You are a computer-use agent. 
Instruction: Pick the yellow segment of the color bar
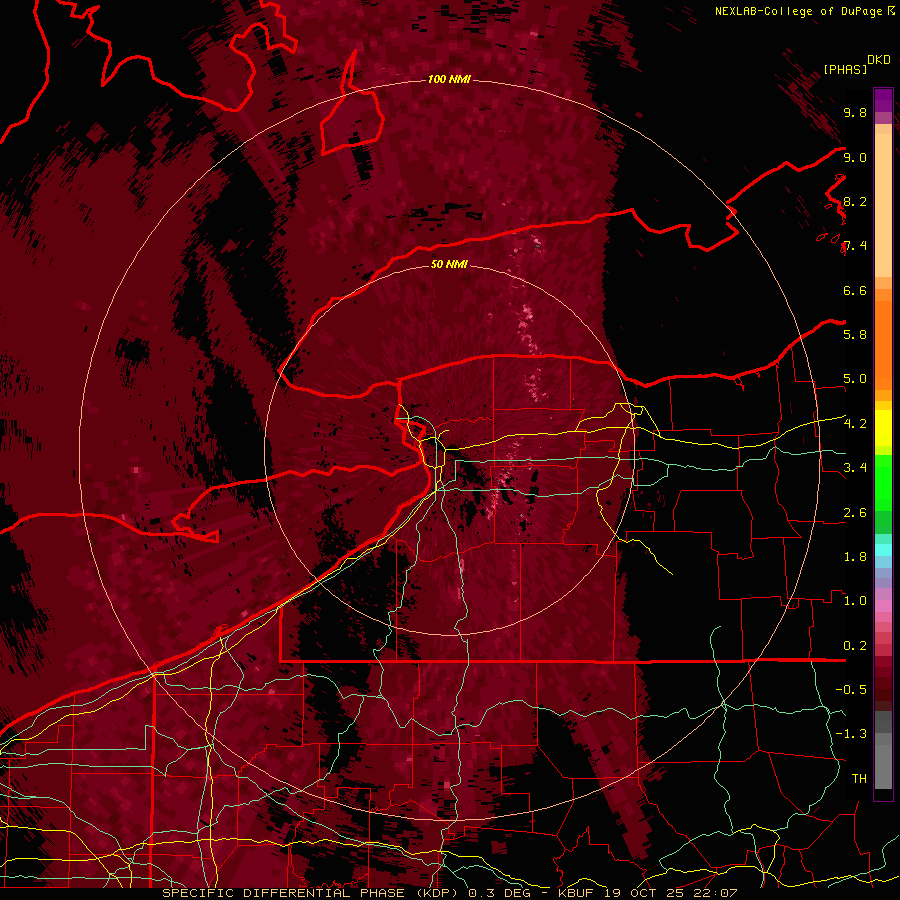click(x=883, y=428)
